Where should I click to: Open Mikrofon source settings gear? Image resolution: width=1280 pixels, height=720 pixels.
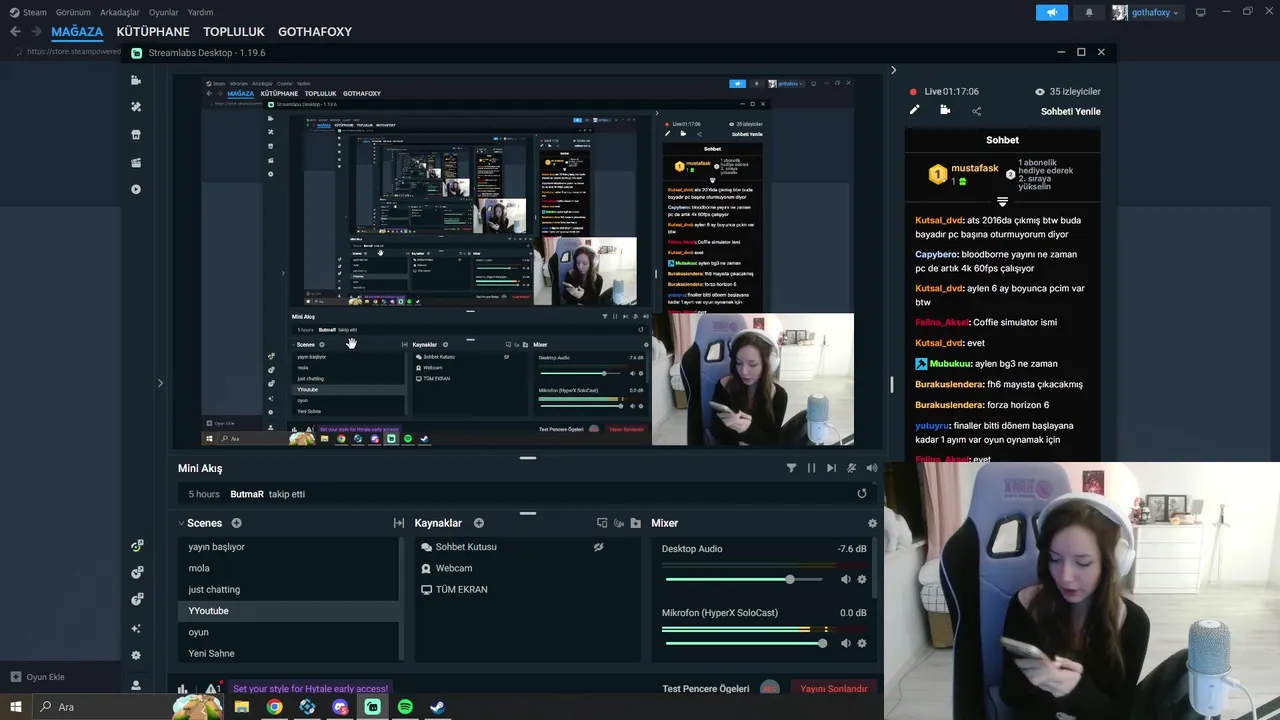coord(862,643)
